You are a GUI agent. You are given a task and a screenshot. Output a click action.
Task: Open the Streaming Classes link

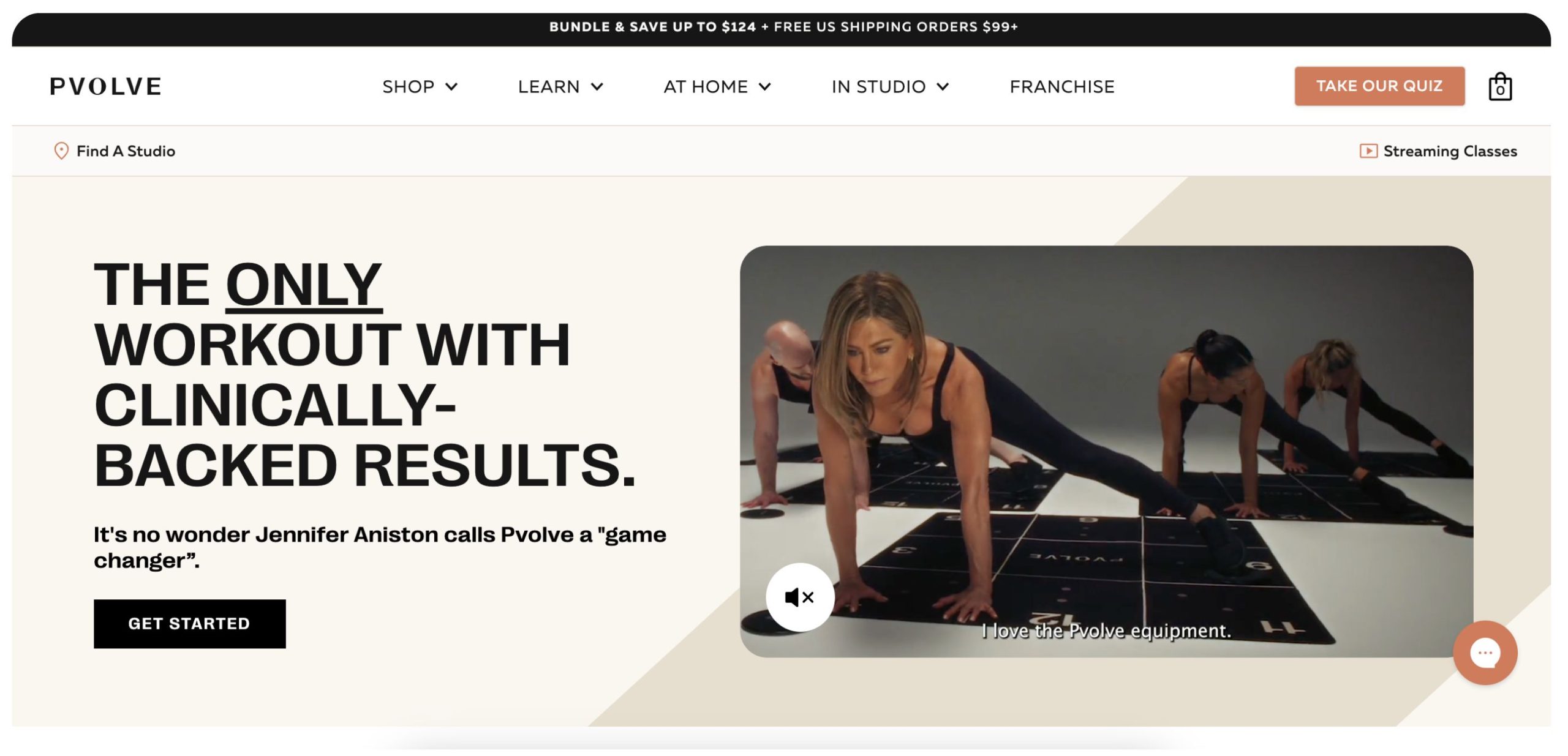tap(1450, 151)
